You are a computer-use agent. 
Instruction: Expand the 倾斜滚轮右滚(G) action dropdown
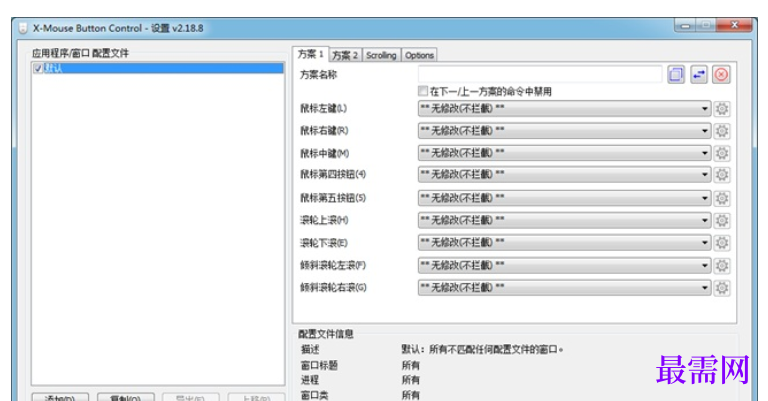(x=564, y=287)
